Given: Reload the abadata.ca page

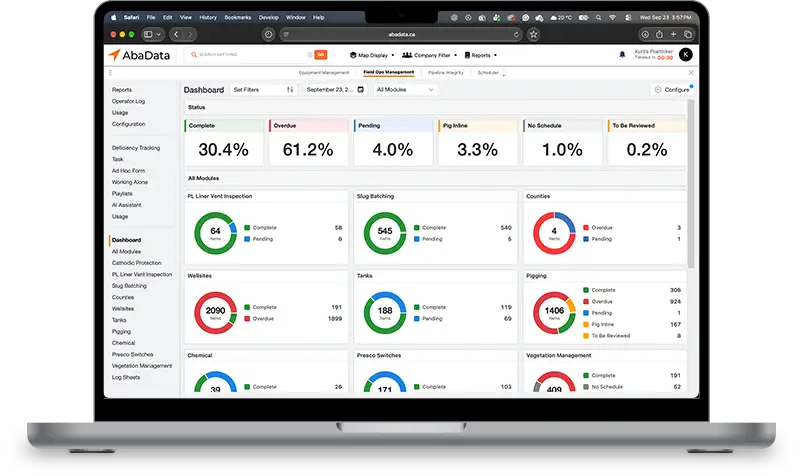Looking at the screenshot, I should (516, 35).
